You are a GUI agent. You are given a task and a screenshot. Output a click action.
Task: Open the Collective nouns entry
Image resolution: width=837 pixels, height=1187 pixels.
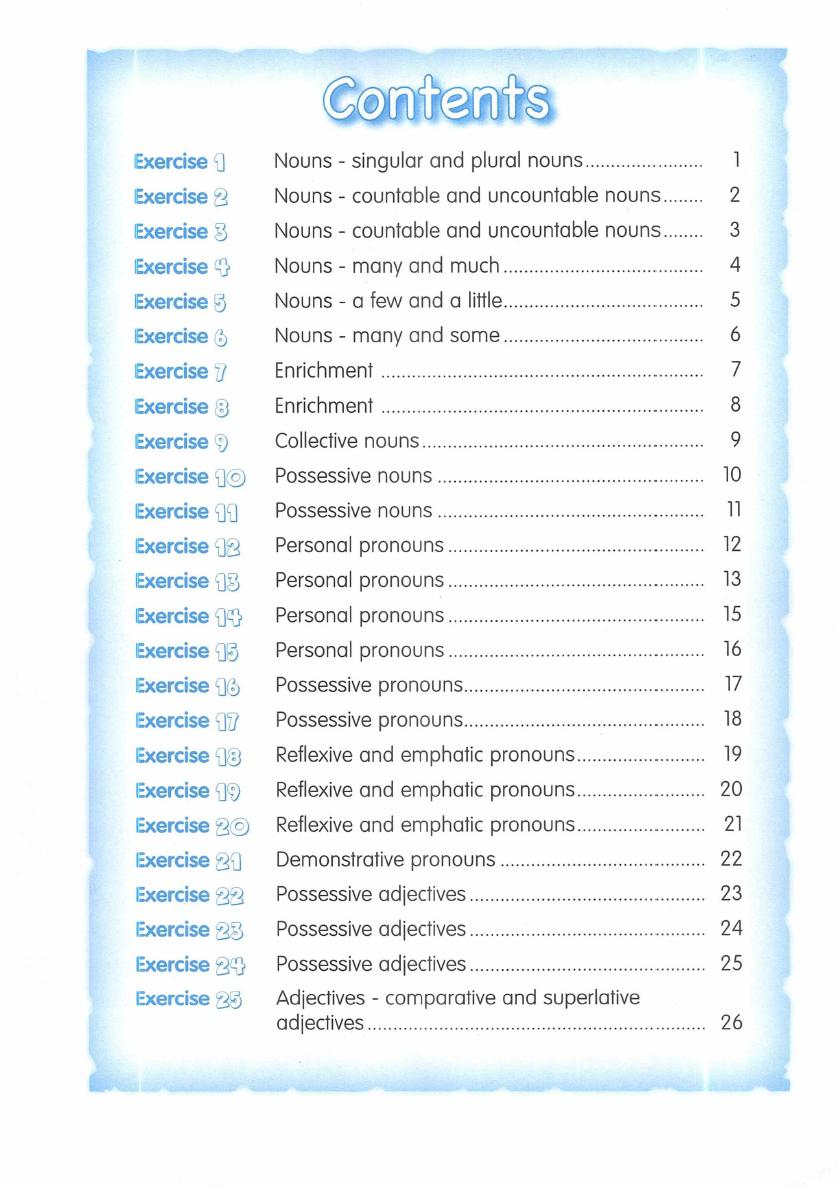click(x=347, y=441)
